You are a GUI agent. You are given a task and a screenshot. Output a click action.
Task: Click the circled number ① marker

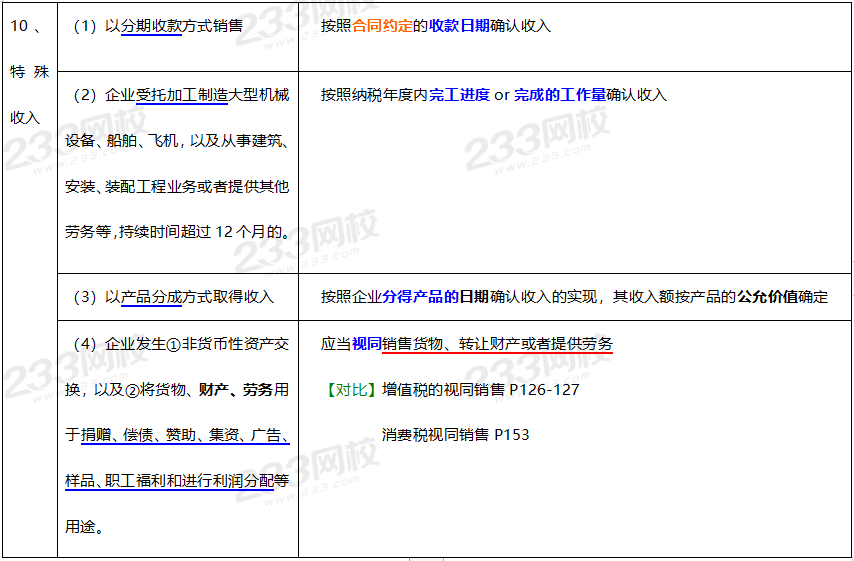pos(172,344)
